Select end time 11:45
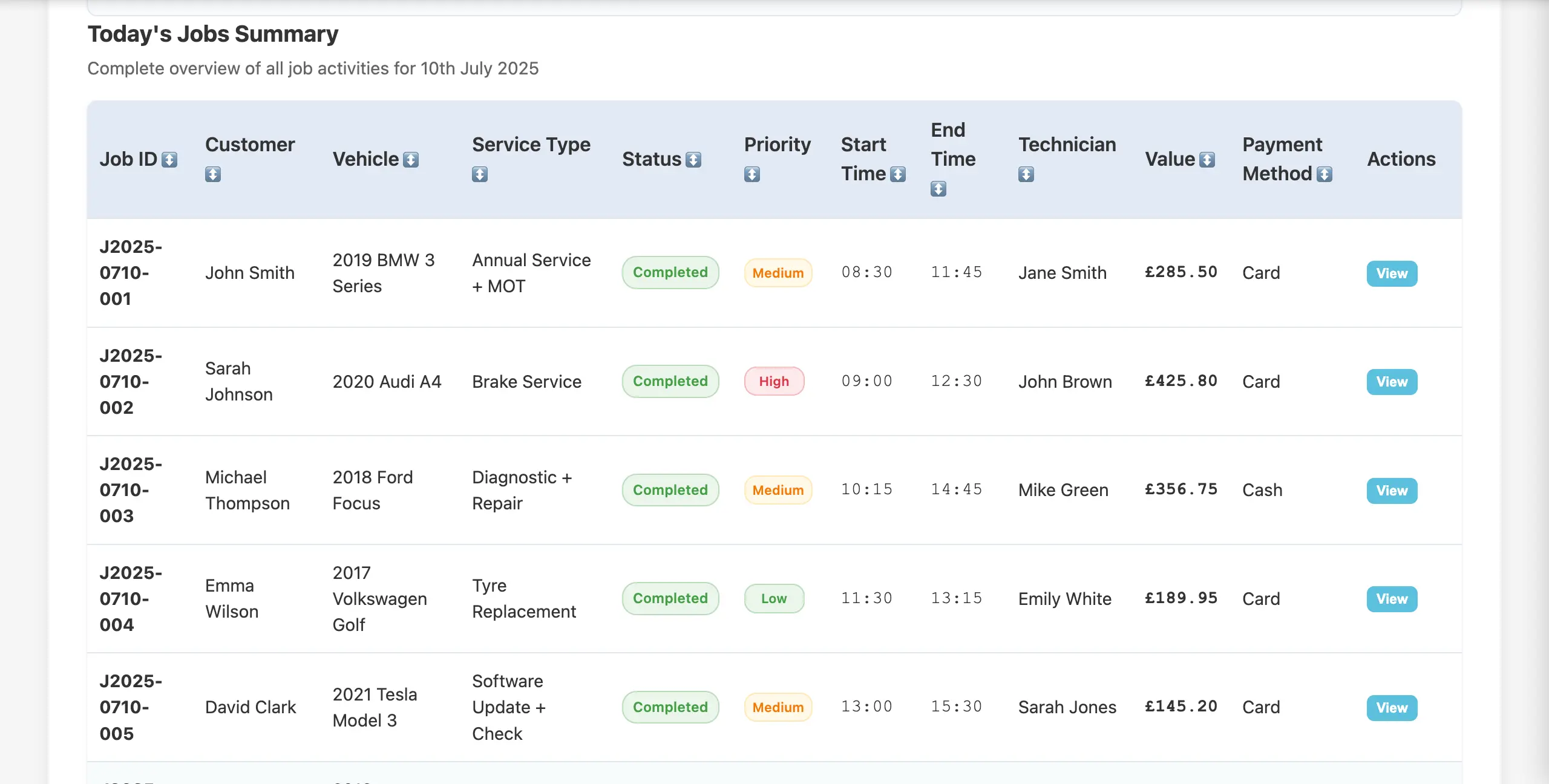Screen dimensions: 1549x784 pos(957,272)
